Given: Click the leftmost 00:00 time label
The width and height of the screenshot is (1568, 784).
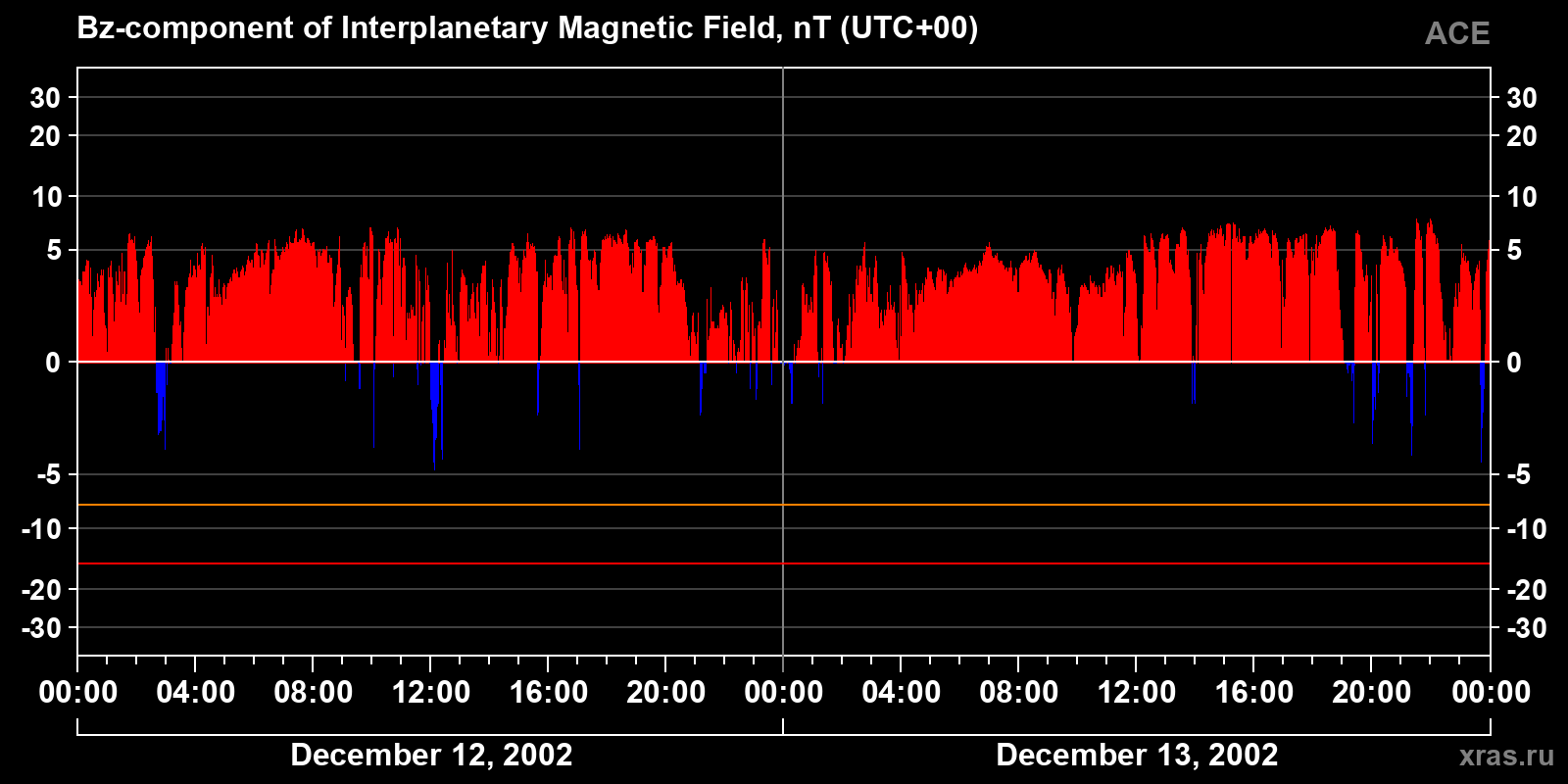Looking at the screenshot, I should [78, 692].
